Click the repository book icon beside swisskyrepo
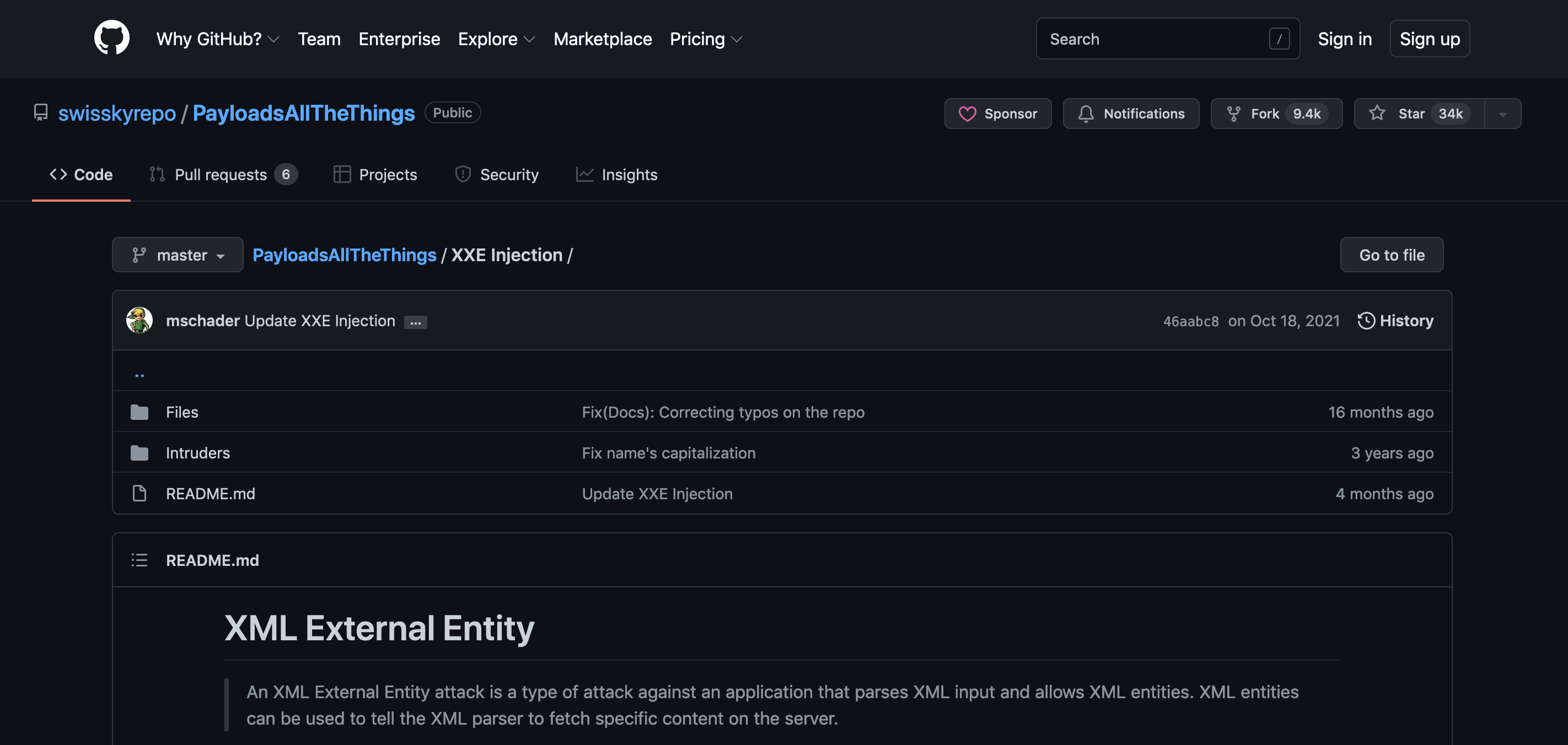This screenshot has width=1568, height=745. [41, 113]
